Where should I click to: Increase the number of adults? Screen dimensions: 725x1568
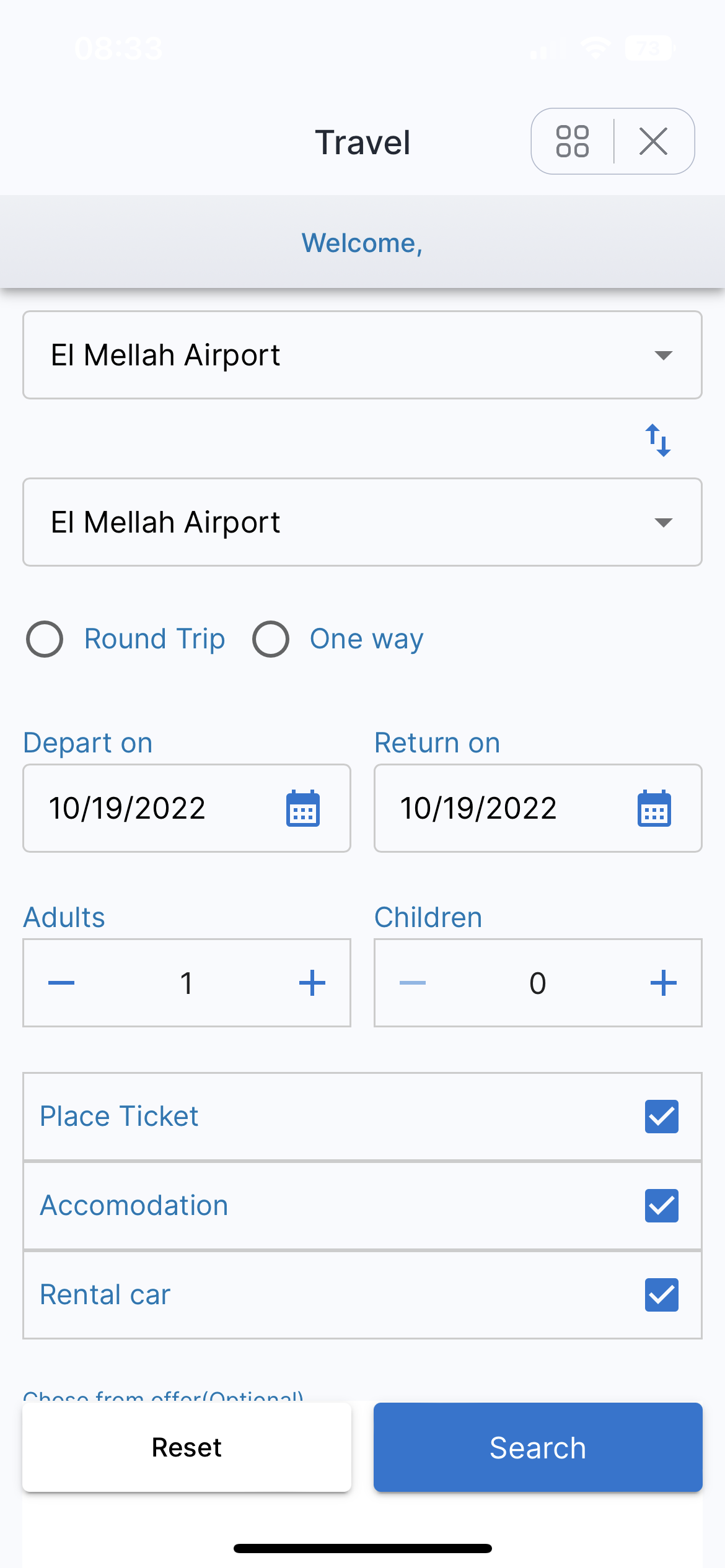pyautogui.click(x=312, y=983)
